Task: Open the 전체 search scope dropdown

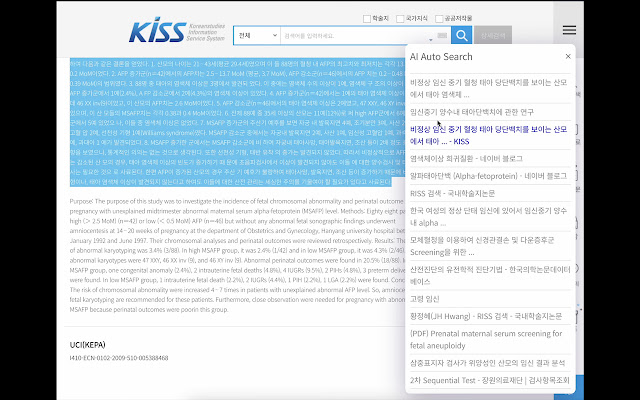Action: pos(257,36)
